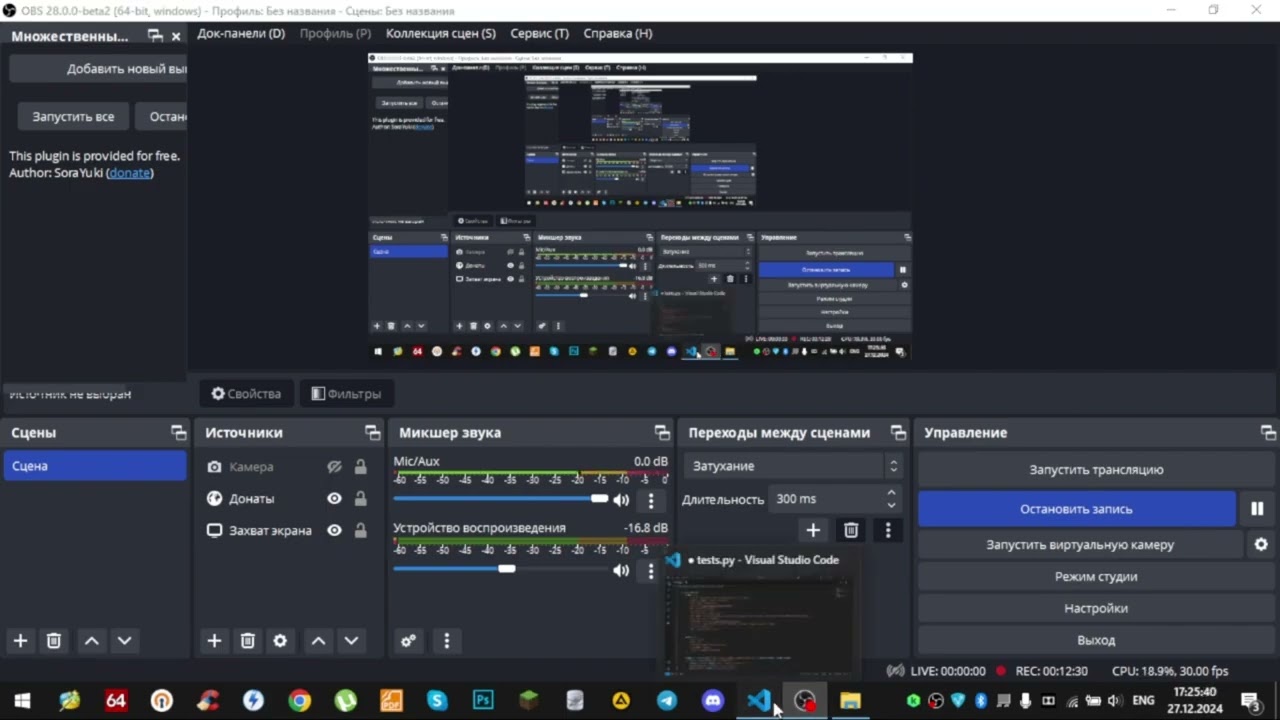This screenshot has width=1280, height=720.
Task: Add a transition with the plus icon
Action: click(x=813, y=530)
